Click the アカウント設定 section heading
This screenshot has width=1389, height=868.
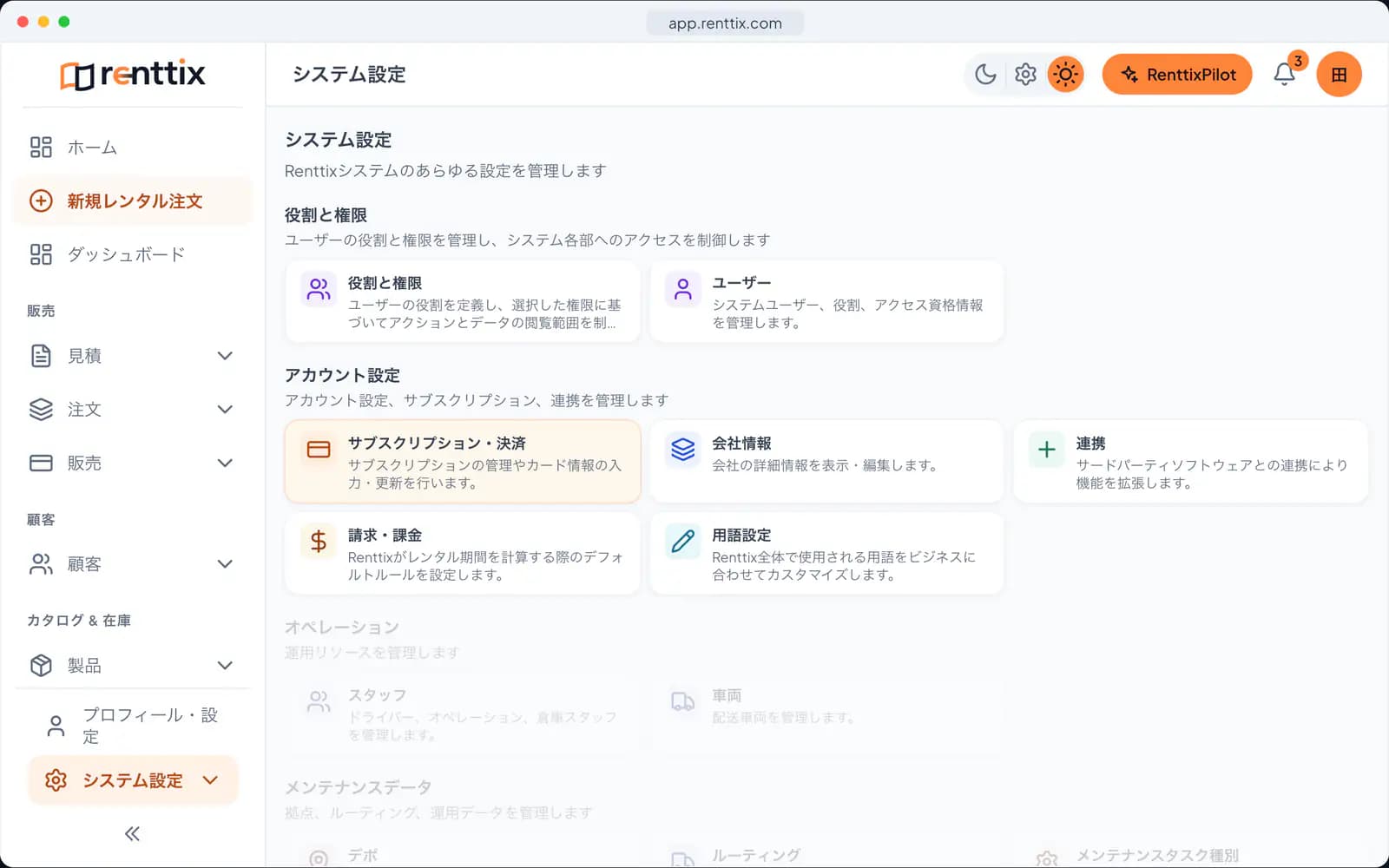[x=342, y=375]
